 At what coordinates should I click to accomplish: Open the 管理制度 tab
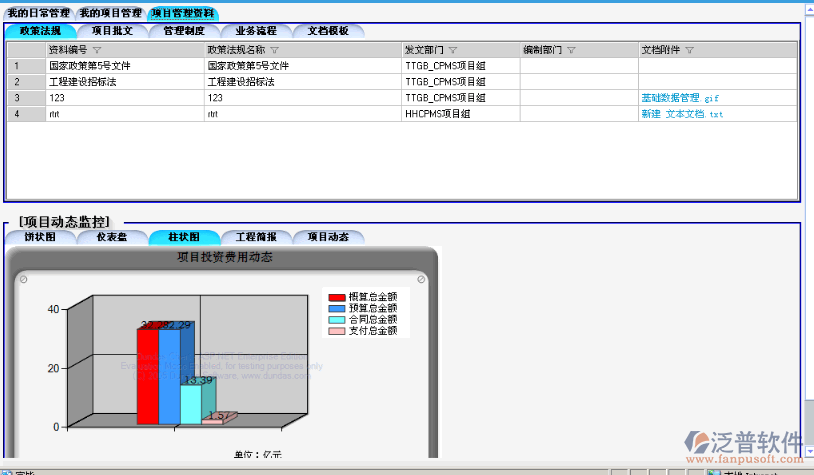[x=184, y=31]
